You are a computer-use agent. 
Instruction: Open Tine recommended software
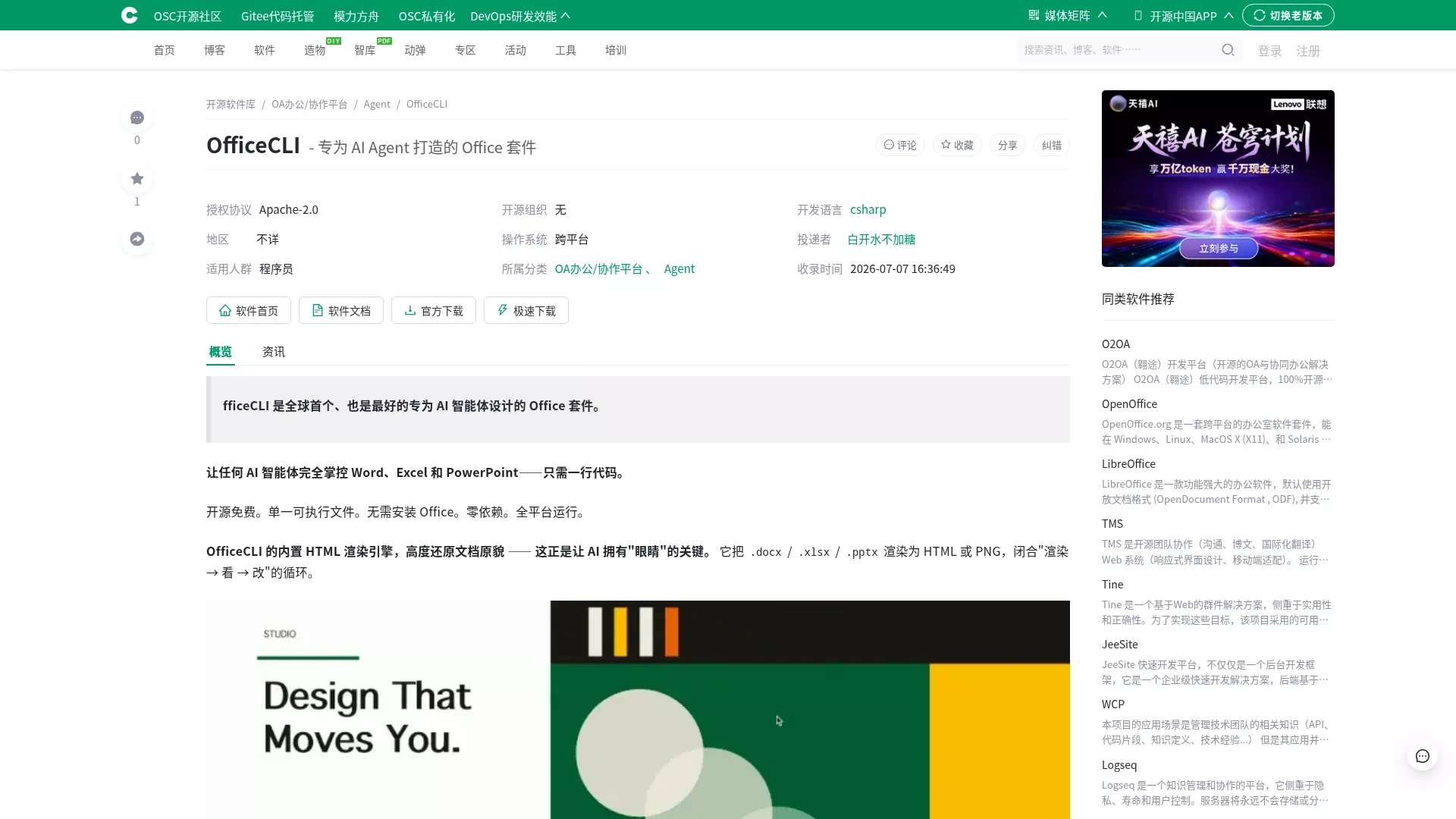point(1112,584)
